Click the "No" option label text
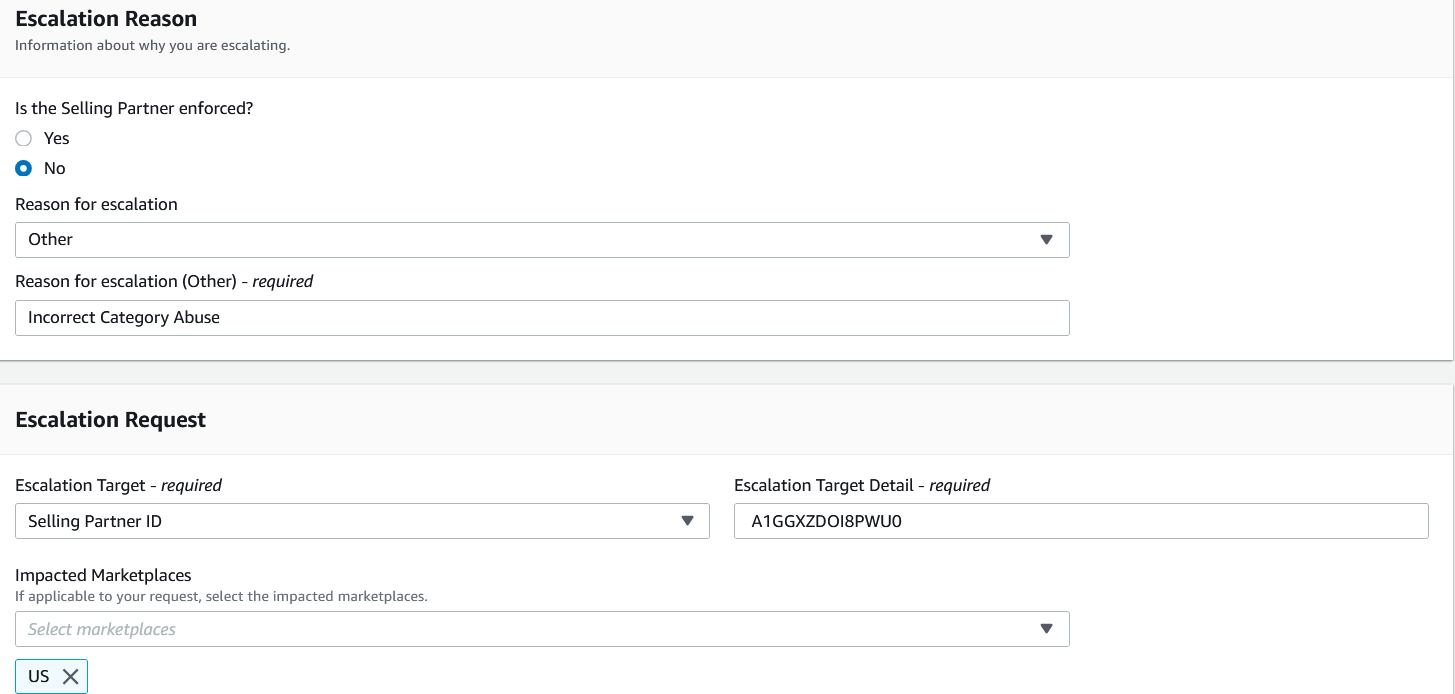The image size is (1455, 694). pos(55,168)
